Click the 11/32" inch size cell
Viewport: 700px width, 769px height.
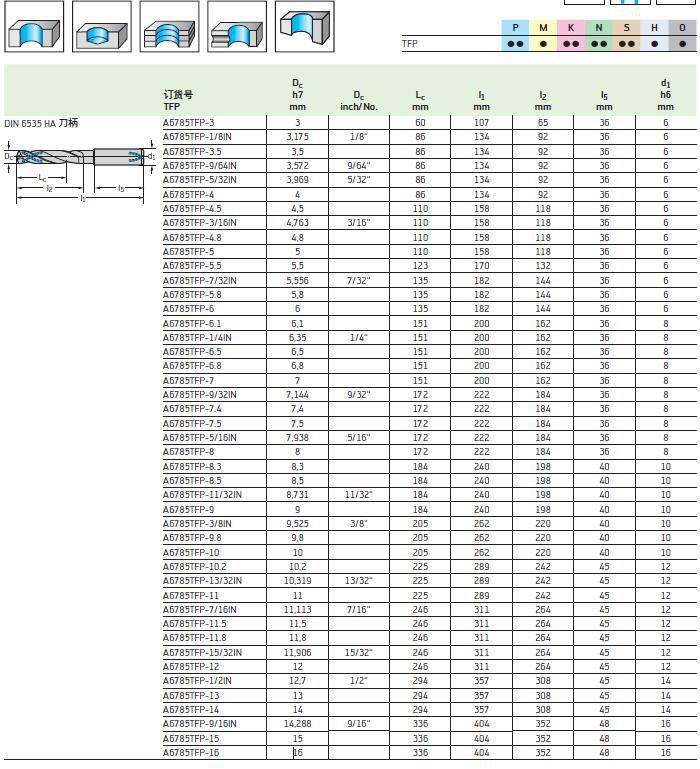[359, 495]
